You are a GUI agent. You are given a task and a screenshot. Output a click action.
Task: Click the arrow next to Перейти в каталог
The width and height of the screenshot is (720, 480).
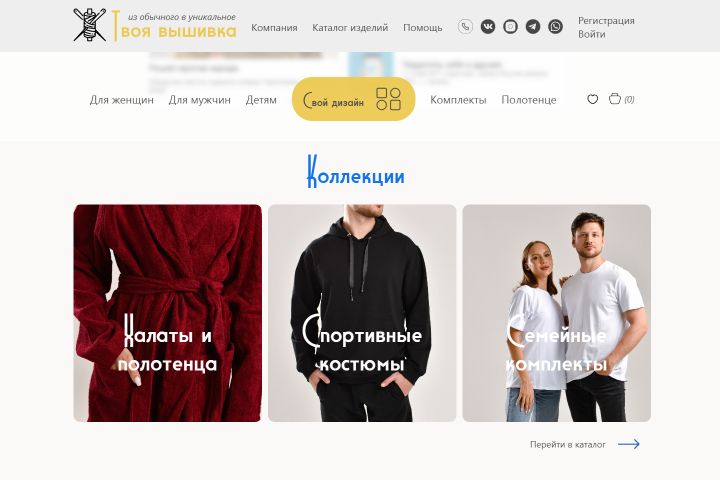(629, 444)
